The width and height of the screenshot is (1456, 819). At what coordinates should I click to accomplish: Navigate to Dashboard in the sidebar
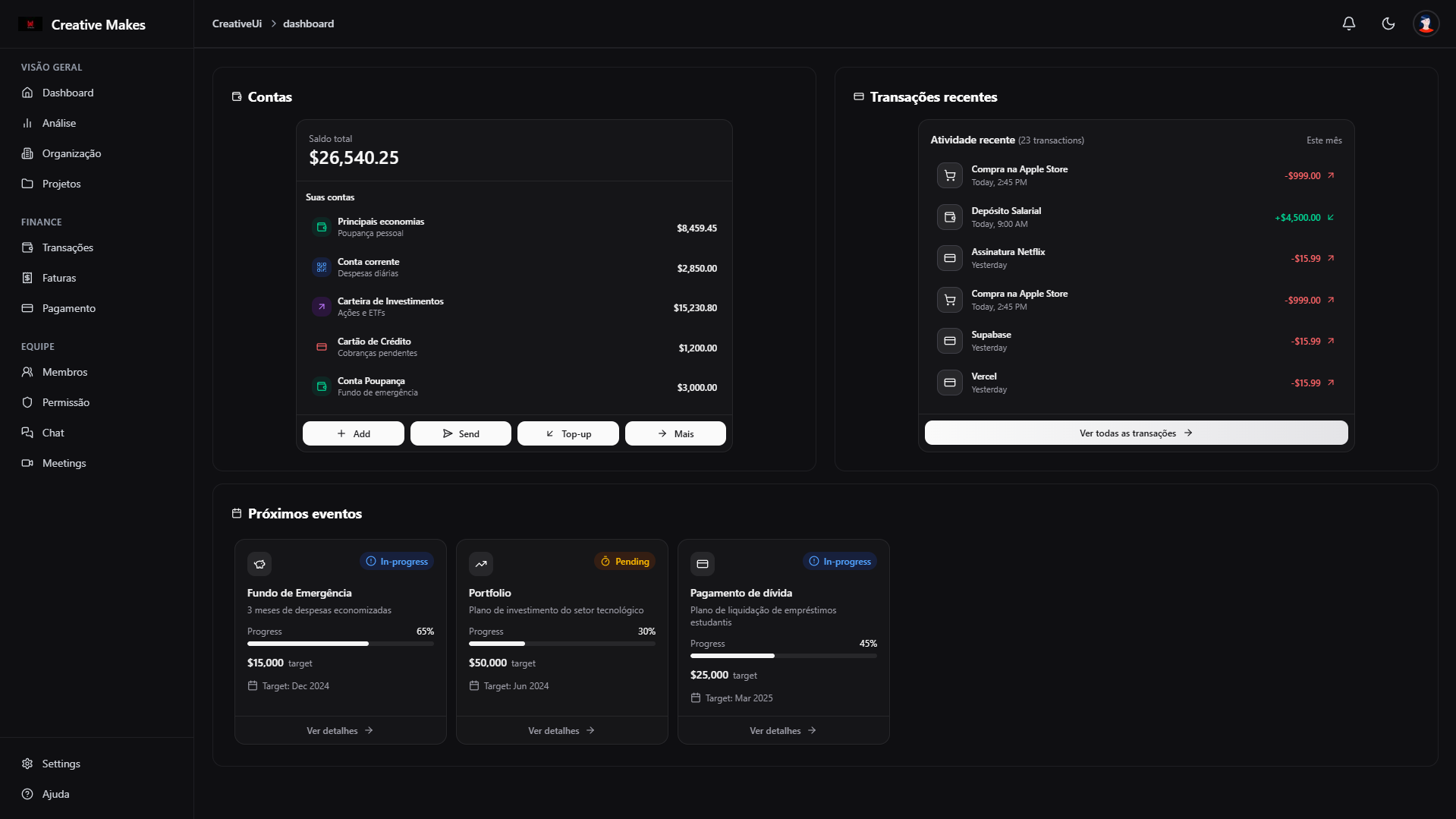[67, 92]
